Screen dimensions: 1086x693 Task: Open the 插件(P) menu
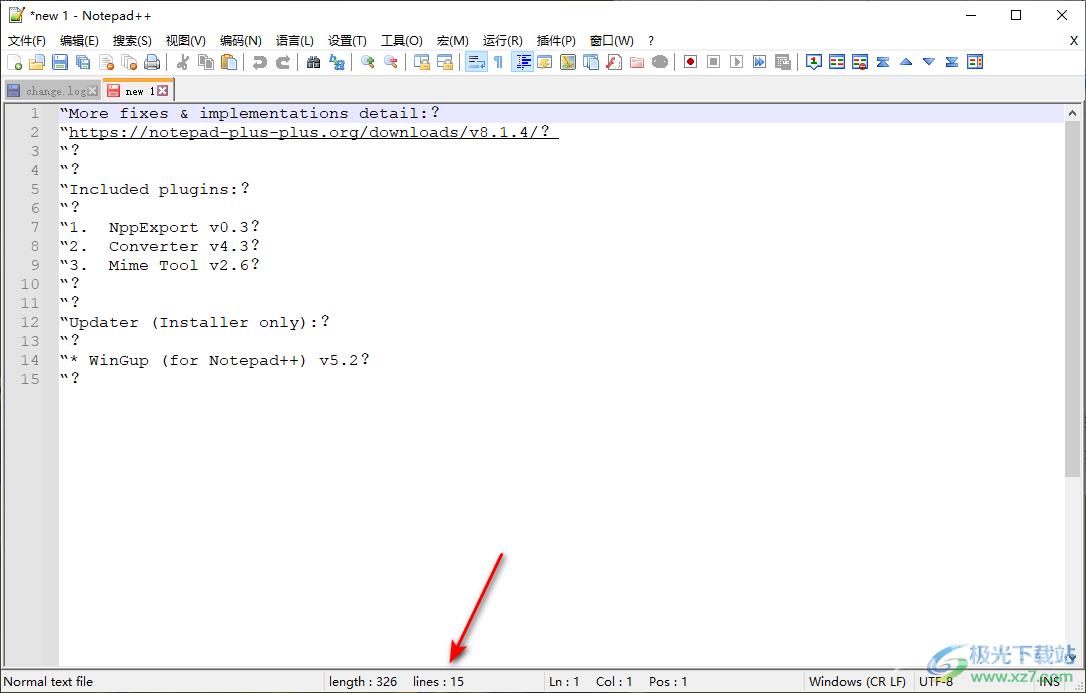click(556, 41)
